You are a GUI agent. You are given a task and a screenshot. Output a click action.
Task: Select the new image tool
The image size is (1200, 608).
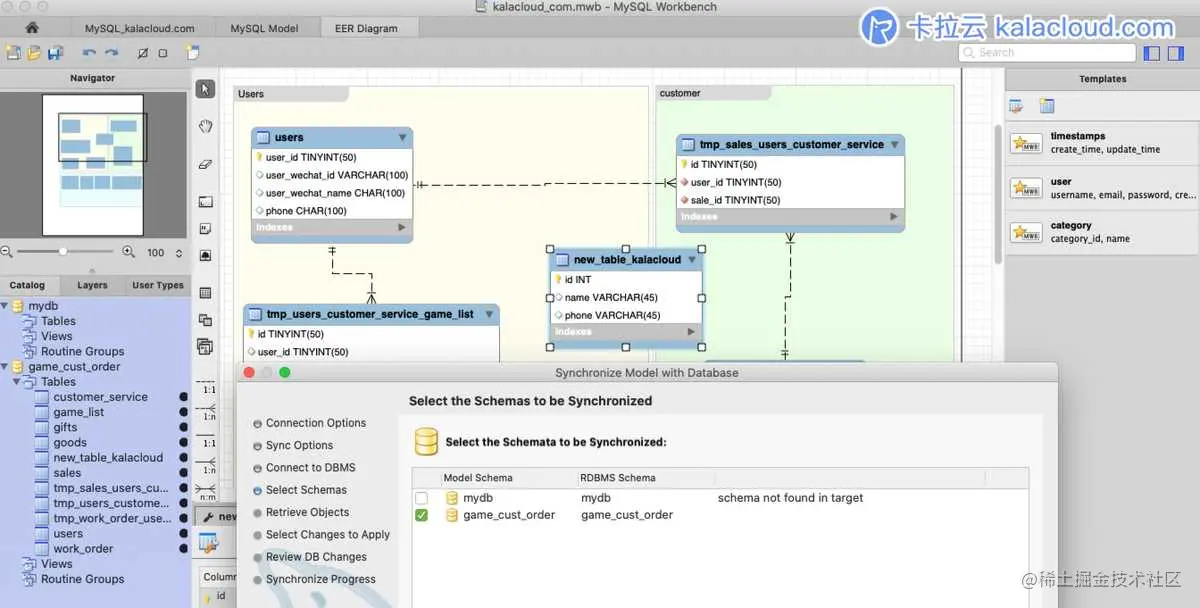[205, 255]
